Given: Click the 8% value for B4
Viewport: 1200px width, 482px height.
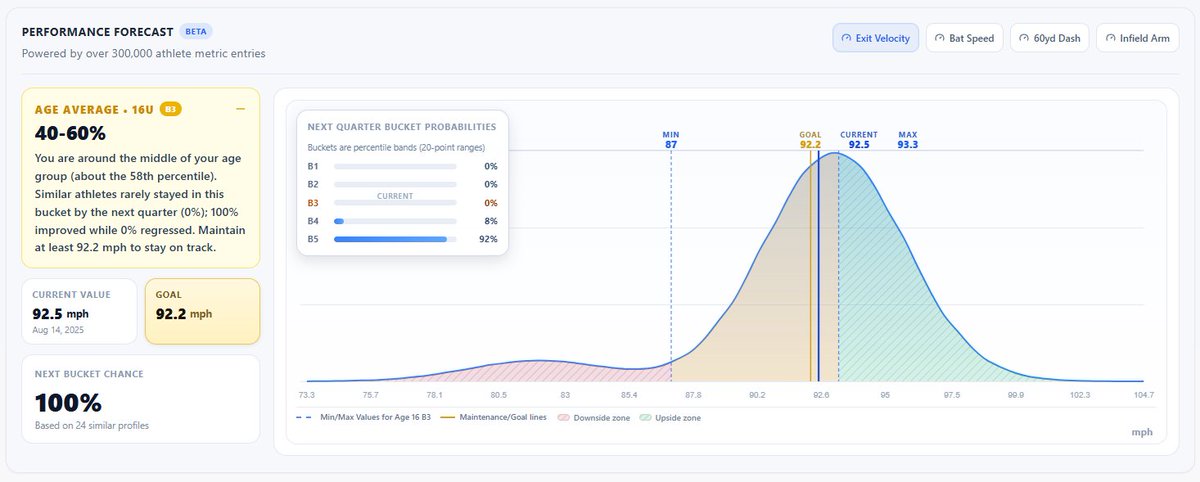Looking at the screenshot, I should [490, 221].
